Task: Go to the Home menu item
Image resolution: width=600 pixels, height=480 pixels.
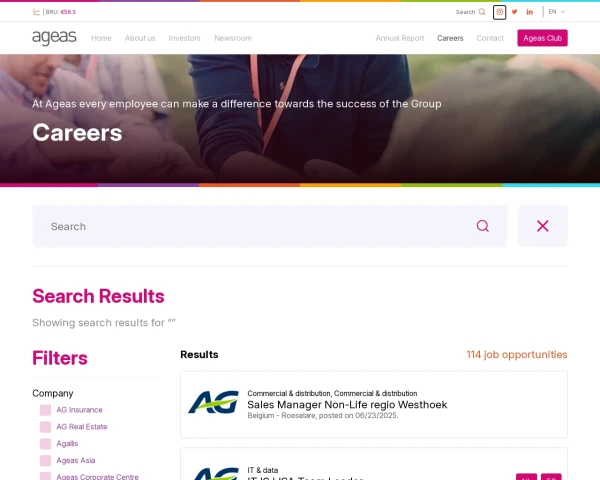Action: (101, 38)
